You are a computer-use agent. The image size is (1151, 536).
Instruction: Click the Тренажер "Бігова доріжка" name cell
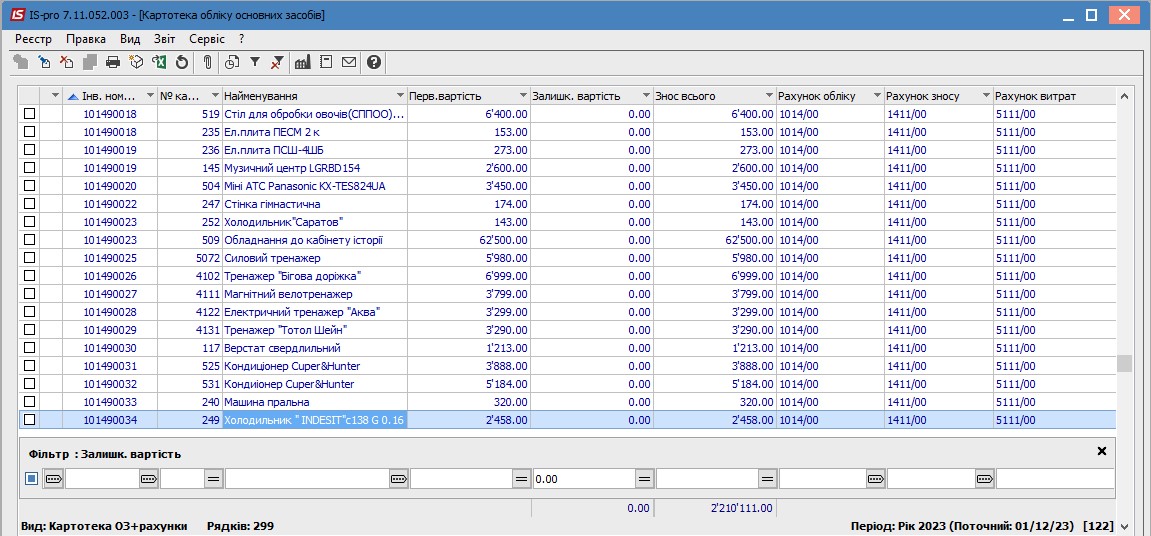[x=315, y=276]
